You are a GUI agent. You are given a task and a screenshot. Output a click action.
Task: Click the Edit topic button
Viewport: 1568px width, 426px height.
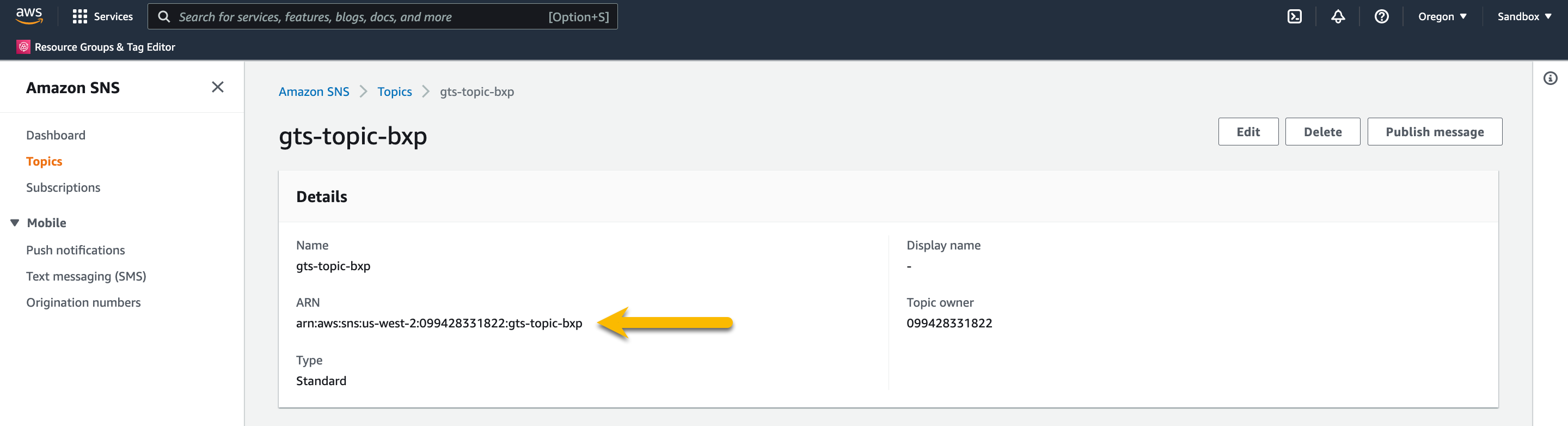point(1247,132)
